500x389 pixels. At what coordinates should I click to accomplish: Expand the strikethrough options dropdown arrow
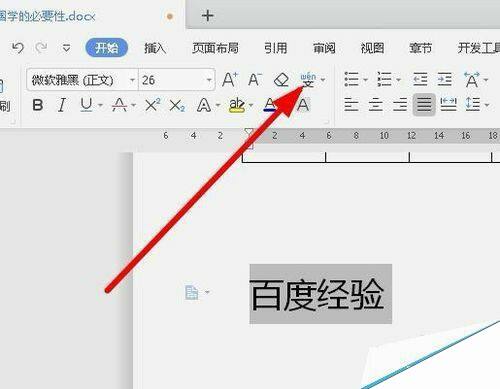pyautogui.click(x=134, y=106)
